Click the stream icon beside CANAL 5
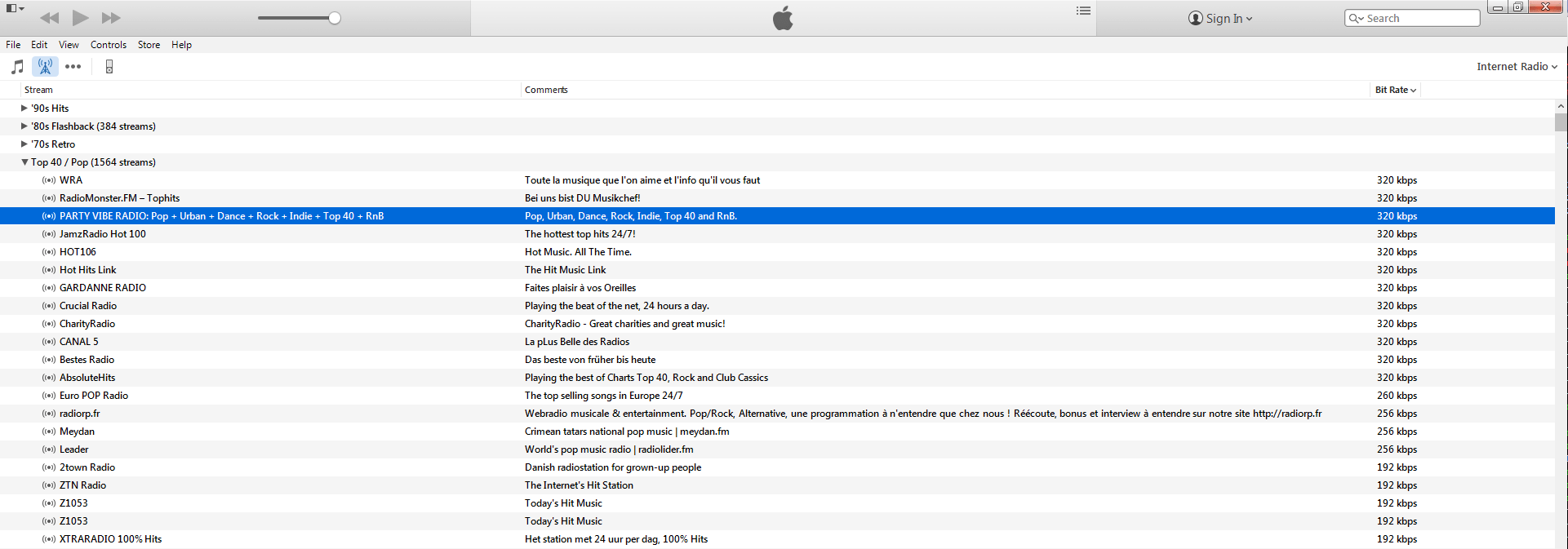The width and height of the screenshot is (1568, 549). coord(49,342)
